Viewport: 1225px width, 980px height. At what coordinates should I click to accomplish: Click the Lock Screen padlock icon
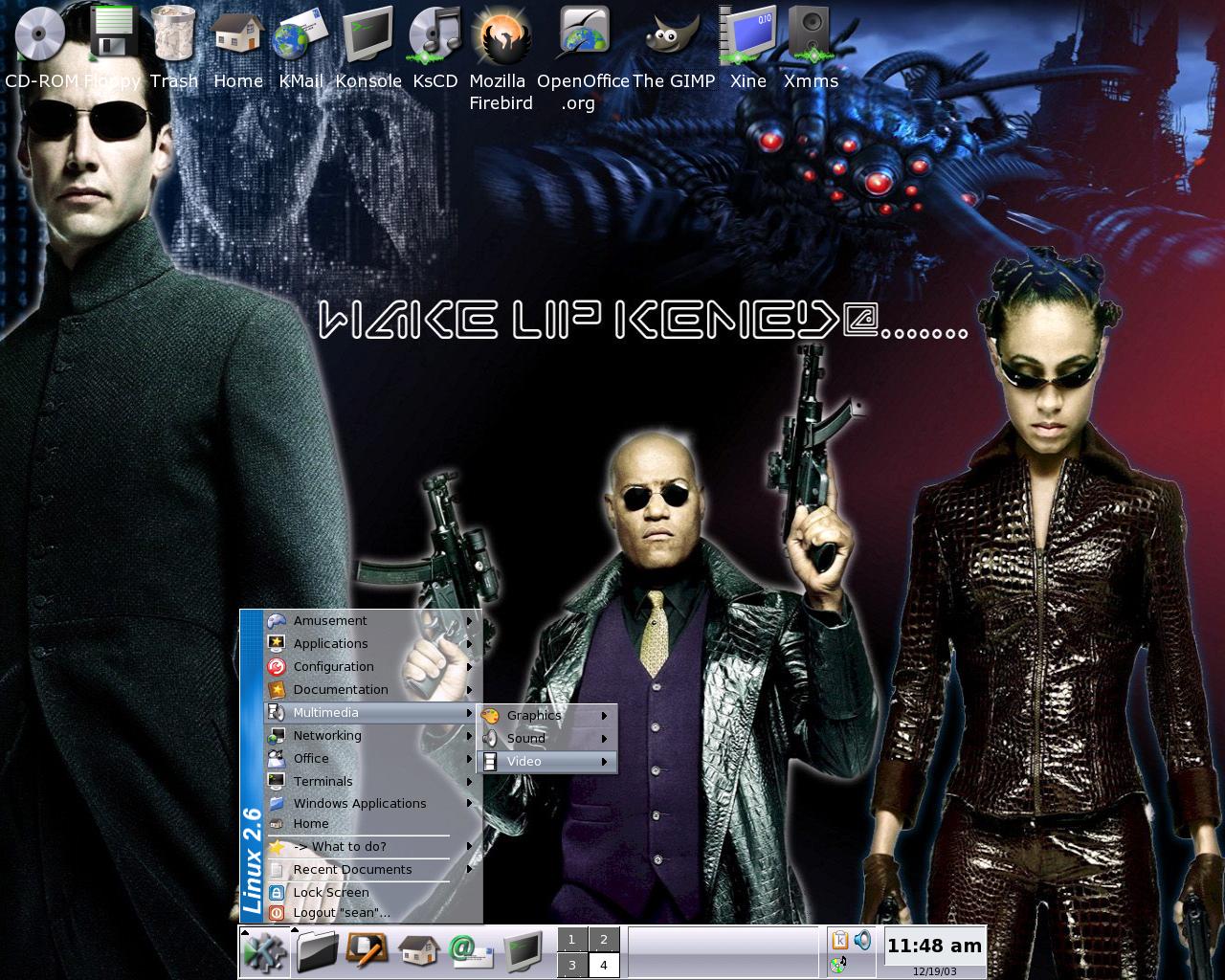coord(277,893)
